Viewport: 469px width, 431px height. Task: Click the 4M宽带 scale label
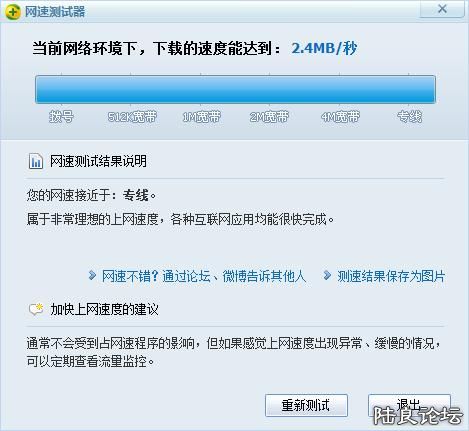click(x=340, y=117)
